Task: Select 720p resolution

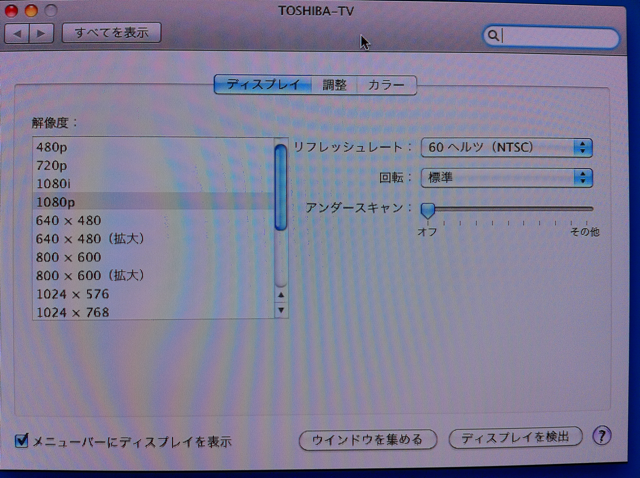Action: click(153, 165)
